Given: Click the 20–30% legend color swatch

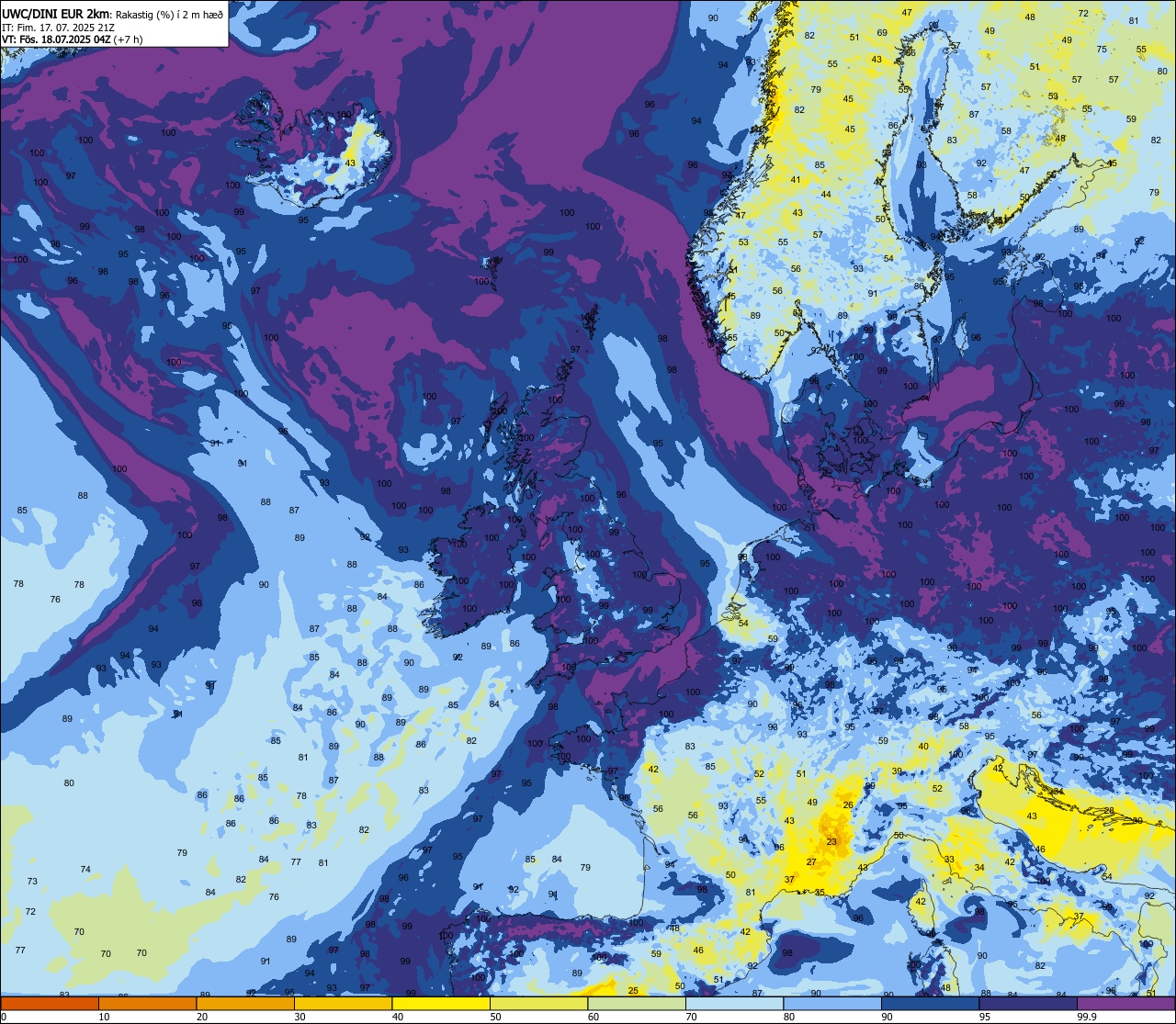Looking at the screenshot, I should [245, 1003].
